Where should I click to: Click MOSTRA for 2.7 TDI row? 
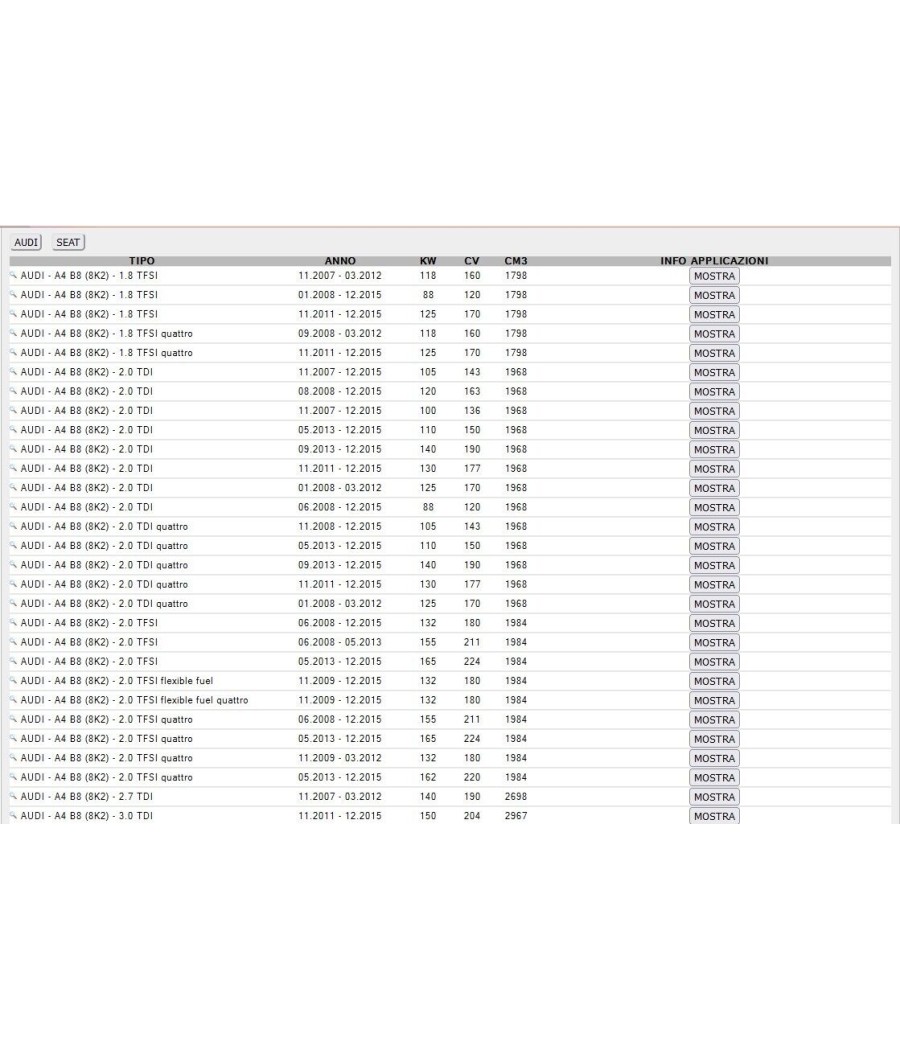point(715,797)
